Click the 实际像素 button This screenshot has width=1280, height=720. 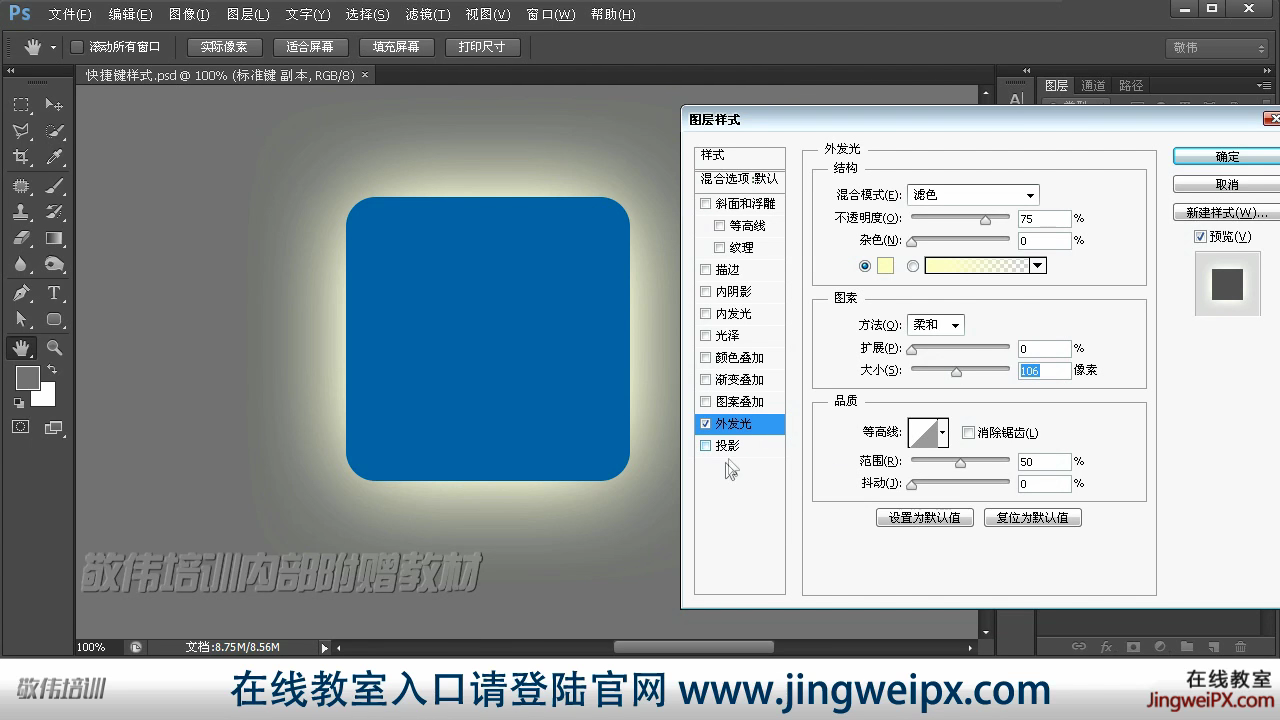224,47
